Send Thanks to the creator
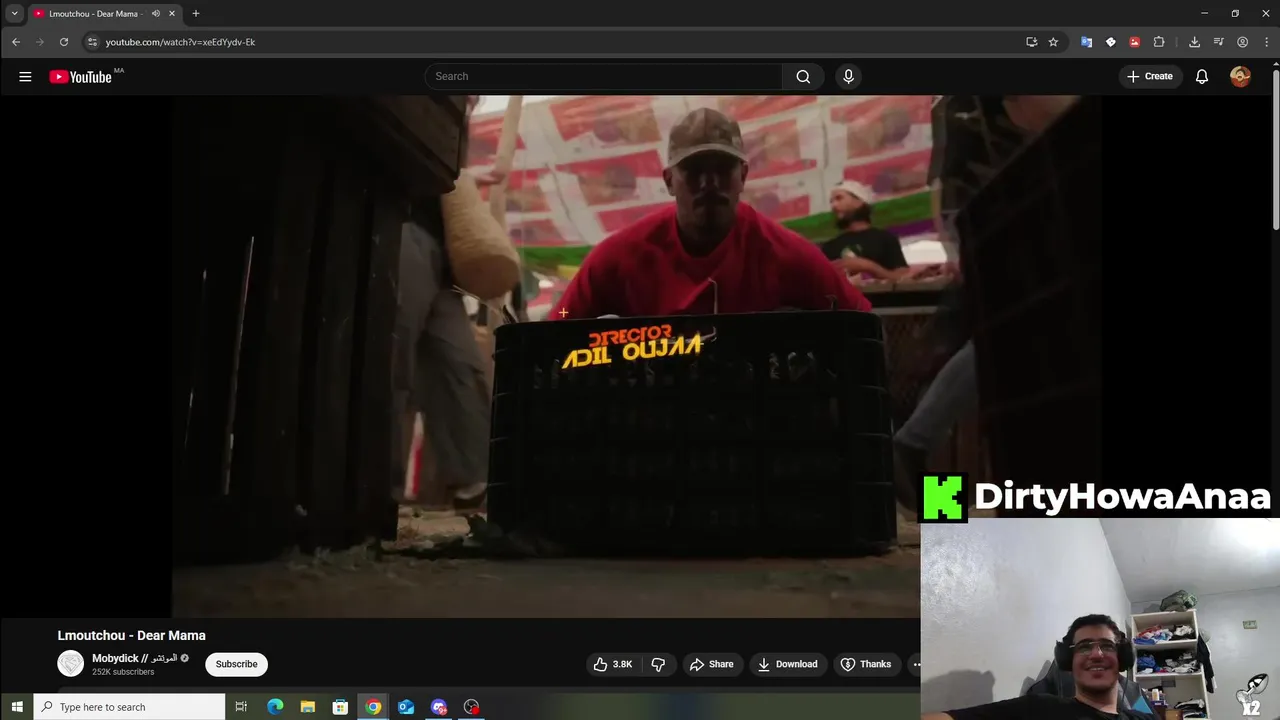Screen dimensions: 1280x720 pyautogui.click(x=865, y=664)
